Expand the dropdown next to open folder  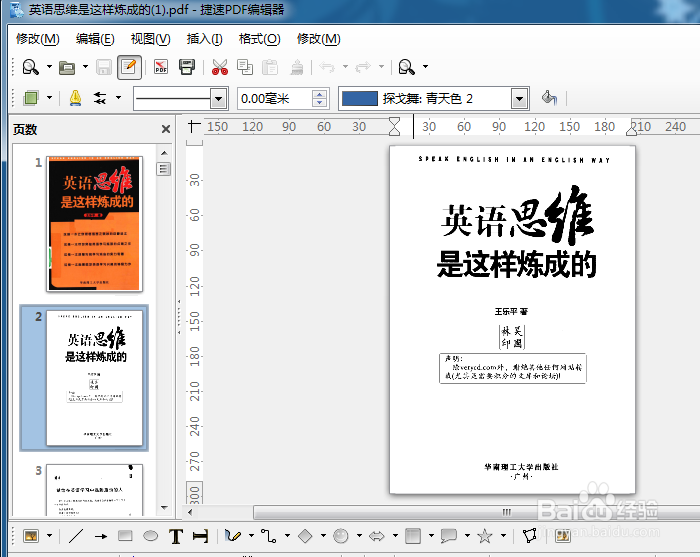(85, 67)
